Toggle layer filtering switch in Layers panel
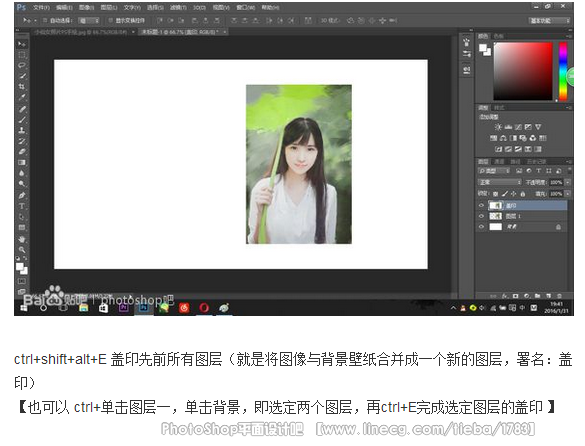Viewport: 585px width, 446px height. point(569,171)
